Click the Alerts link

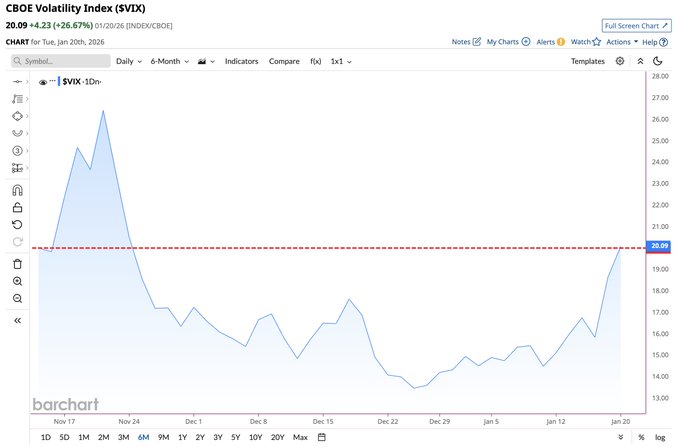[x=545, y=42]
